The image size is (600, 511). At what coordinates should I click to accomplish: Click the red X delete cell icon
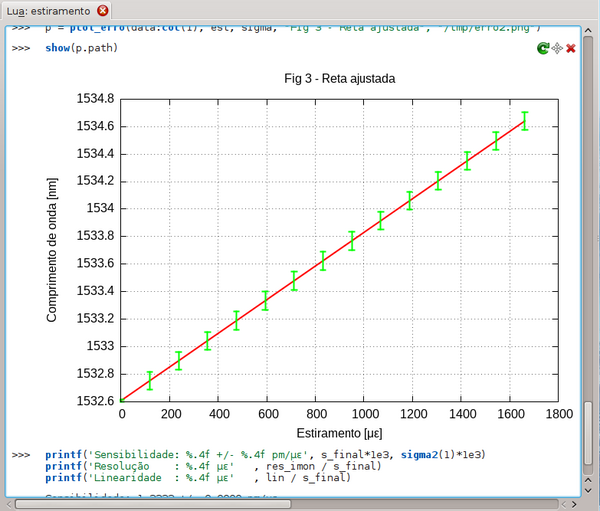tap(571, 48)
